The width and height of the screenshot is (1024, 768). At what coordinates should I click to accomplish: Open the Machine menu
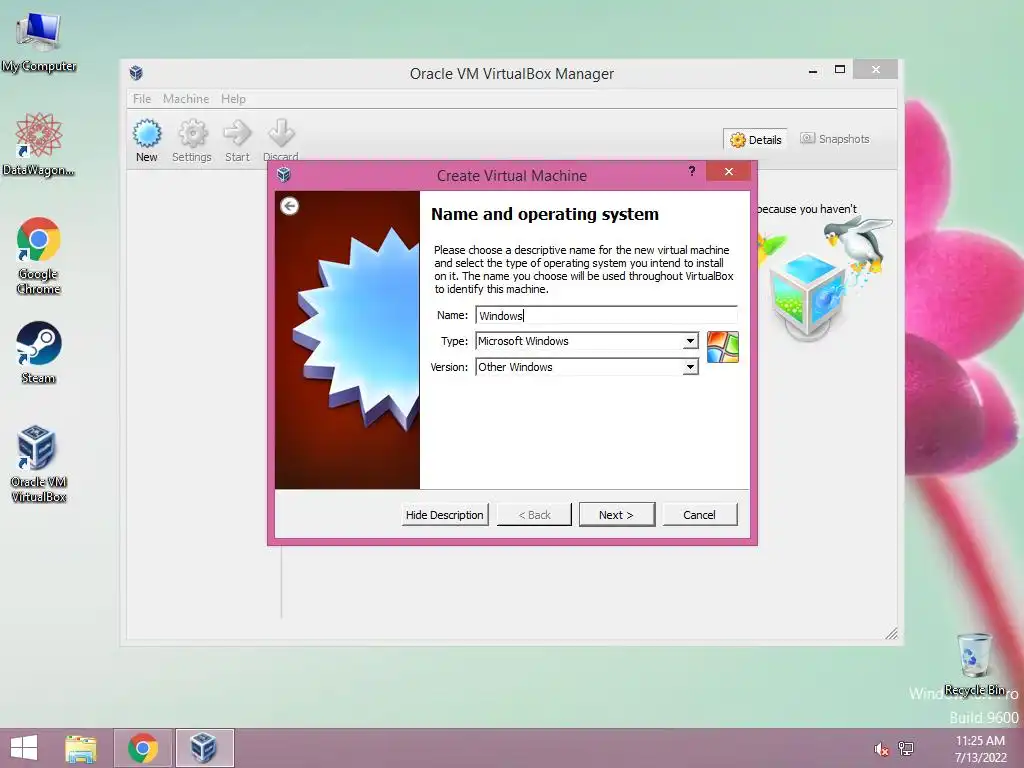186,99
